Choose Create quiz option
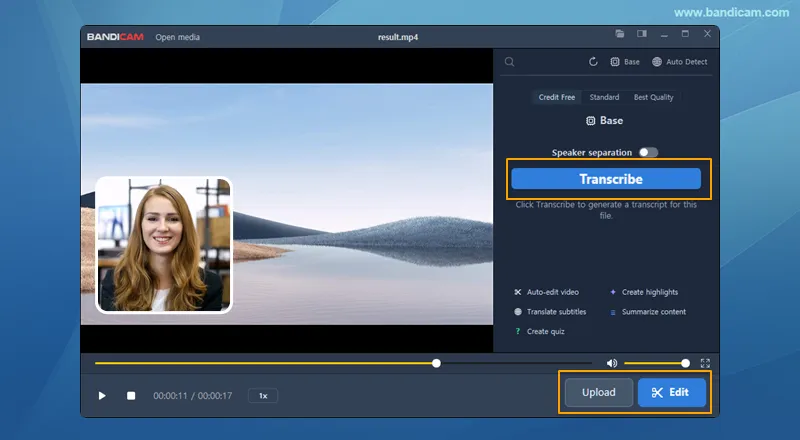Viewport: 800px width, 440px height. (539, 331)
